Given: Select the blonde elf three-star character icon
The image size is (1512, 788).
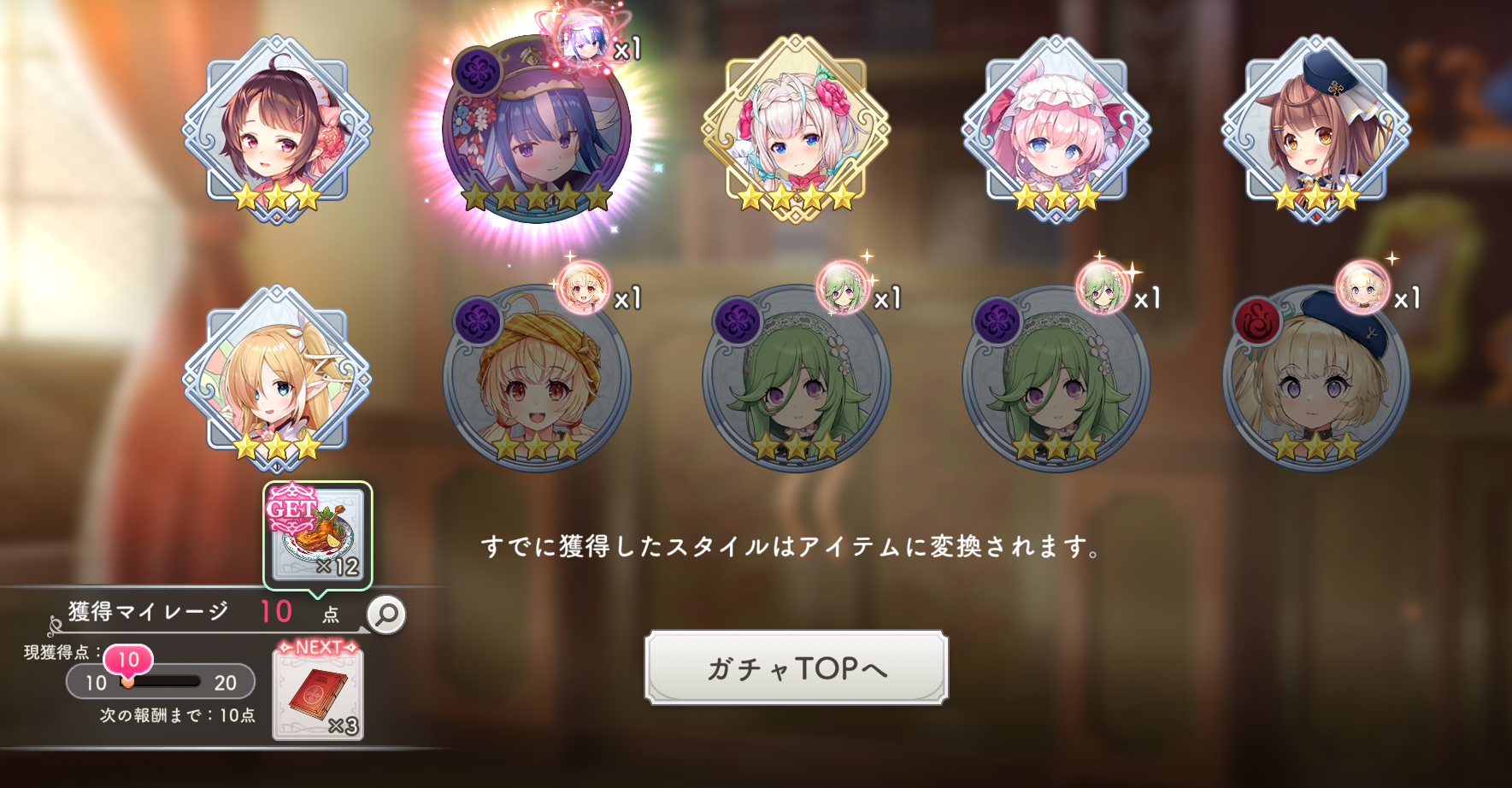Looking at the screenshot, I should (x=277, y=379).
